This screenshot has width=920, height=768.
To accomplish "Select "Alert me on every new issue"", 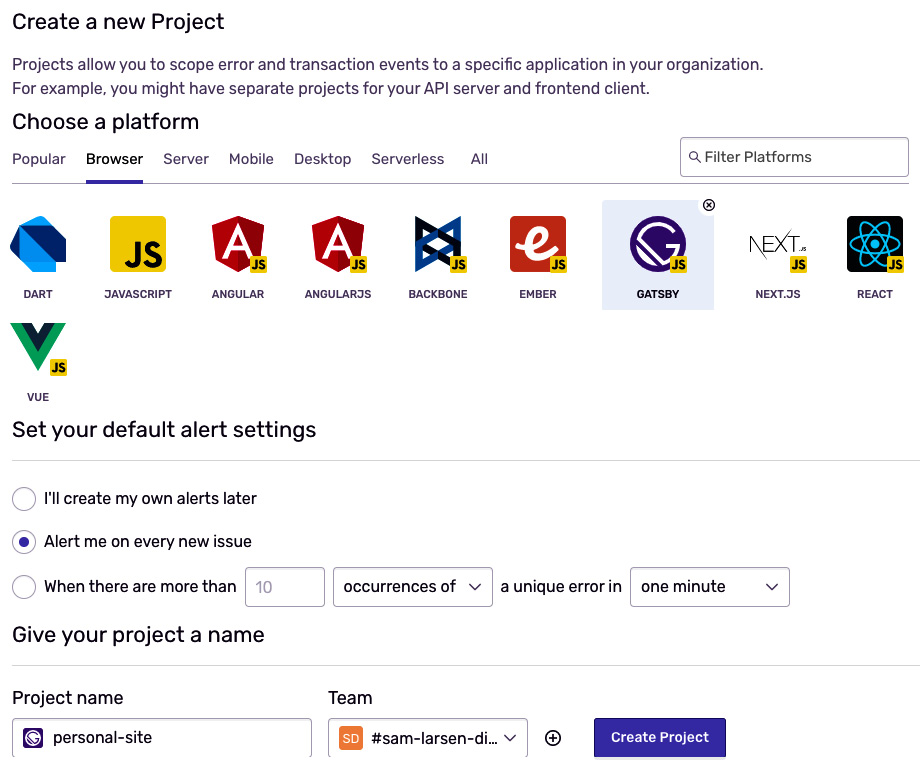I will click(x=24, y=542).
